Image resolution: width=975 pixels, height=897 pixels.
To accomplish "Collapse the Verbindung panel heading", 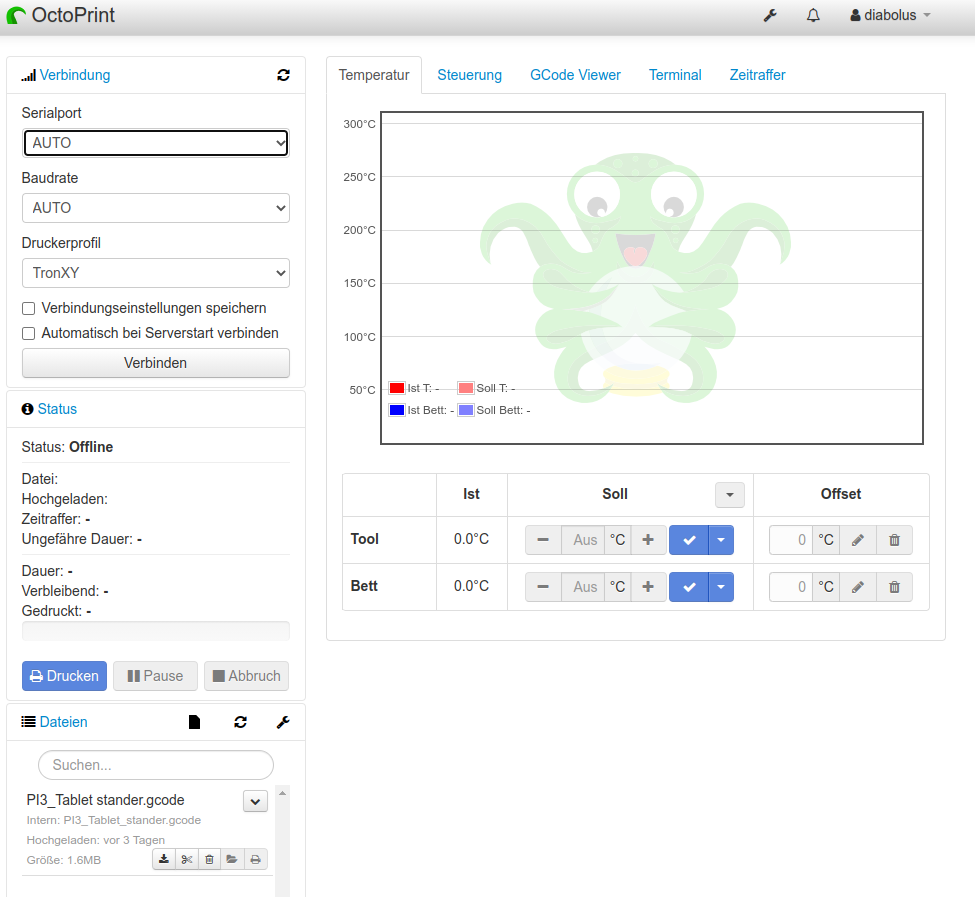I will 75,75.
